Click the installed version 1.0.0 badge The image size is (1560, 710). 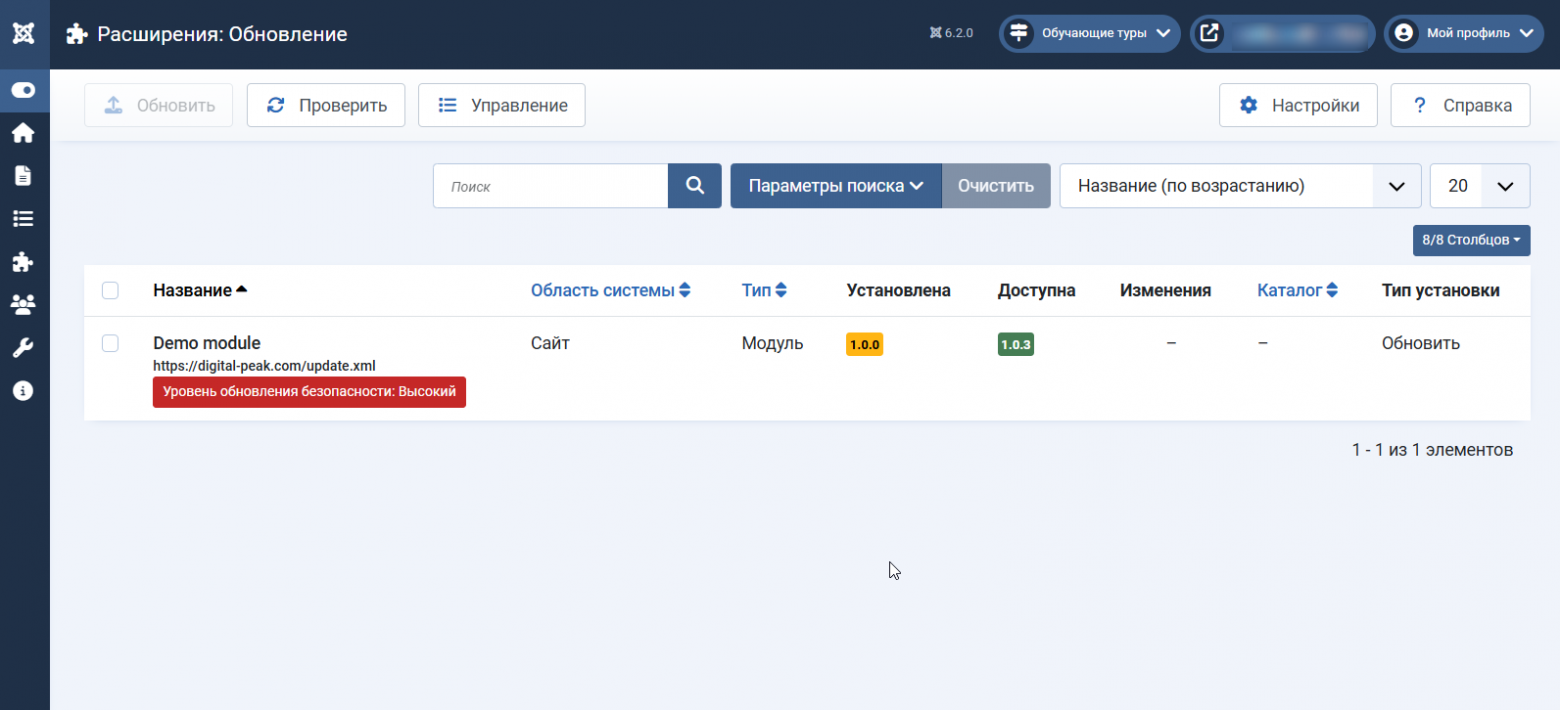[865, 344]
